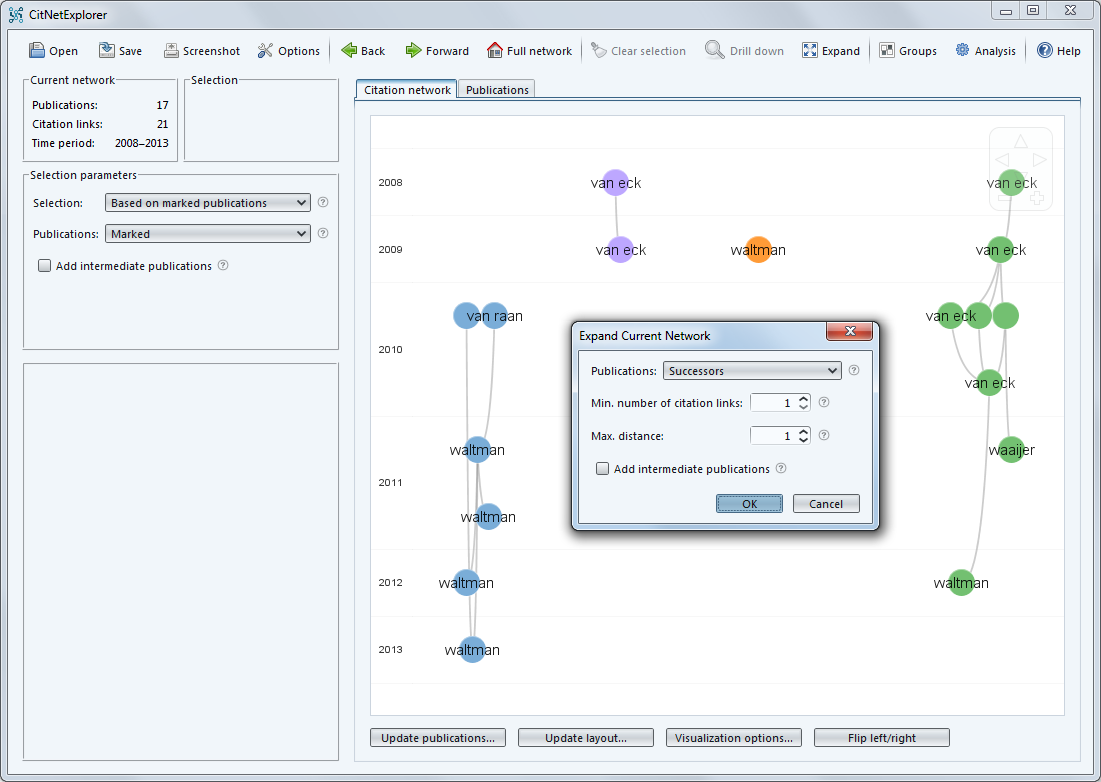1101x782 pixels.
Task: Click the help icon beside Max. distance
Action: pyautogui.click(x=824, y=436)
